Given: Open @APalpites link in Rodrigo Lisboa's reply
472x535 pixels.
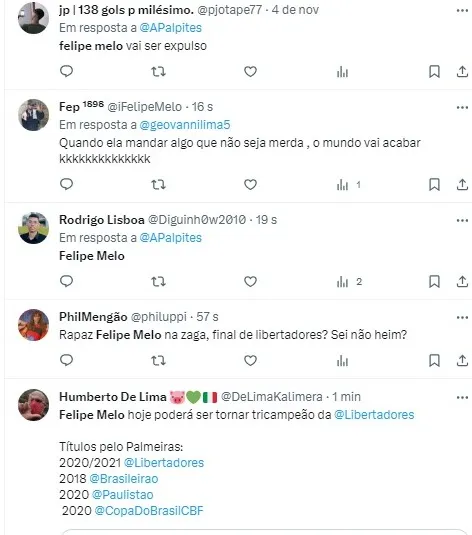Looking at the screenshot, I should (x=170, y=238).
